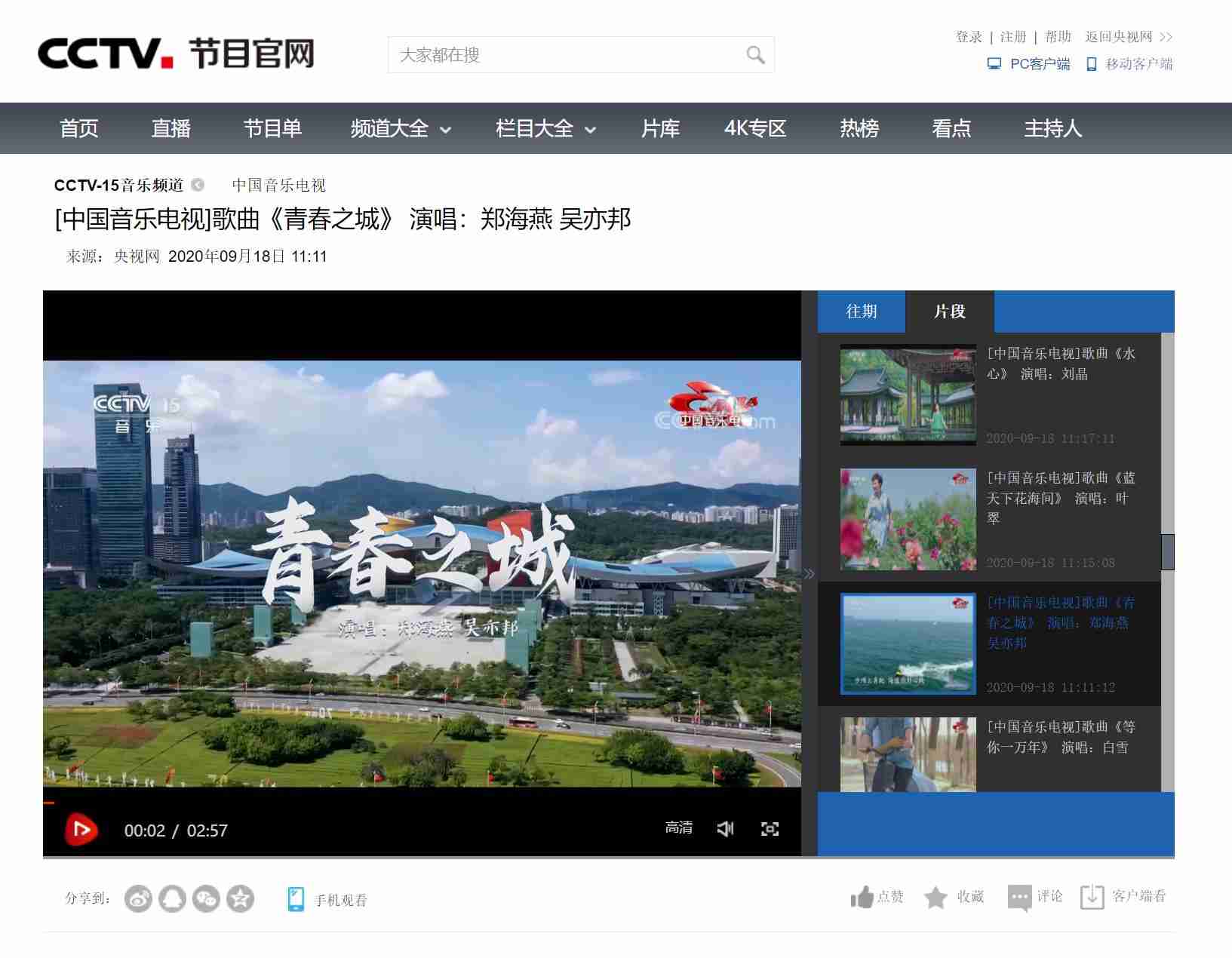Click the search magnifier icon
This screenshot has height=958, width=1232.
click(x=755, y=55)
